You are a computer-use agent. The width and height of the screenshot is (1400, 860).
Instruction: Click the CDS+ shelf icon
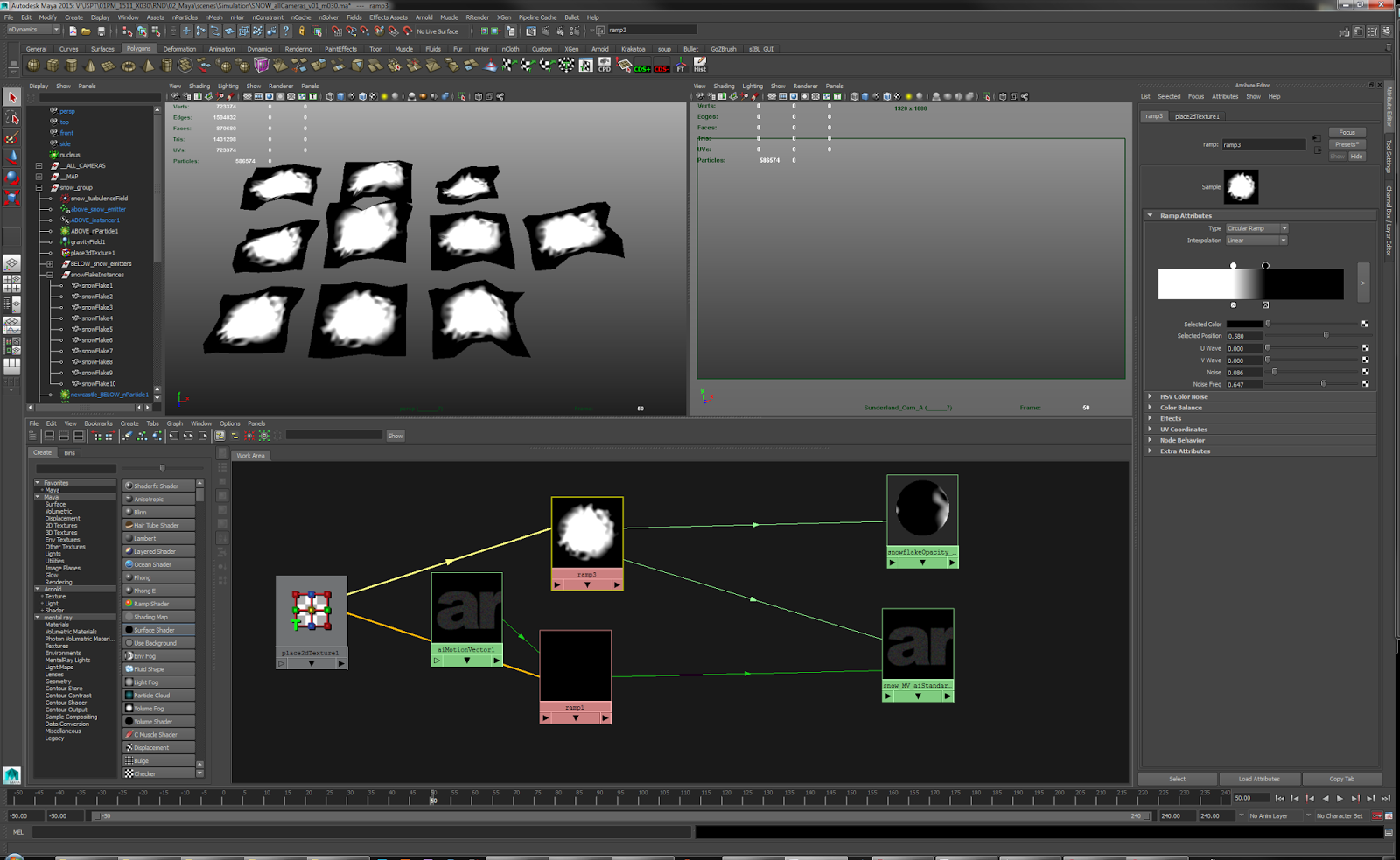[642, 66]
